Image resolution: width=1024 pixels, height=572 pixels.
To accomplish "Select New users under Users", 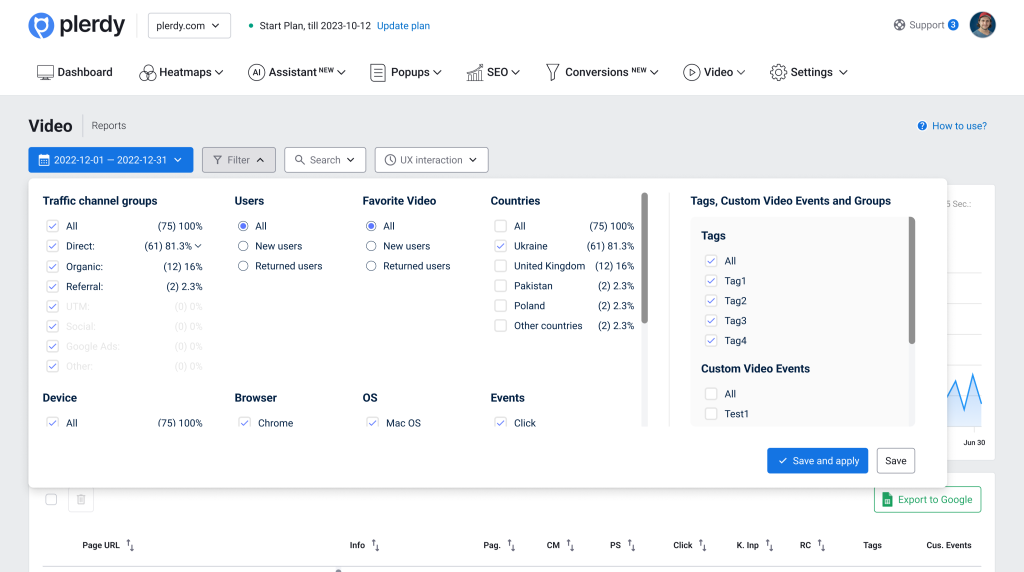I will tap(243, 246).
